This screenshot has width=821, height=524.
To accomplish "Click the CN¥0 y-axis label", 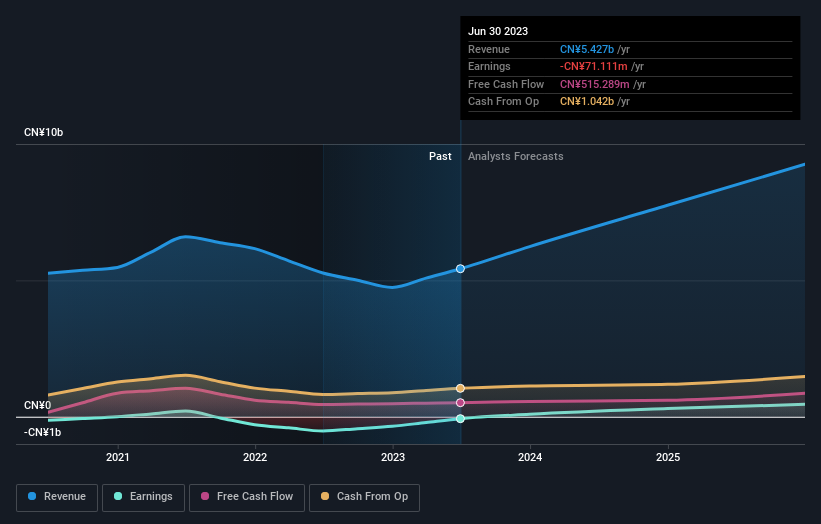I will click(x=38, y=406).
